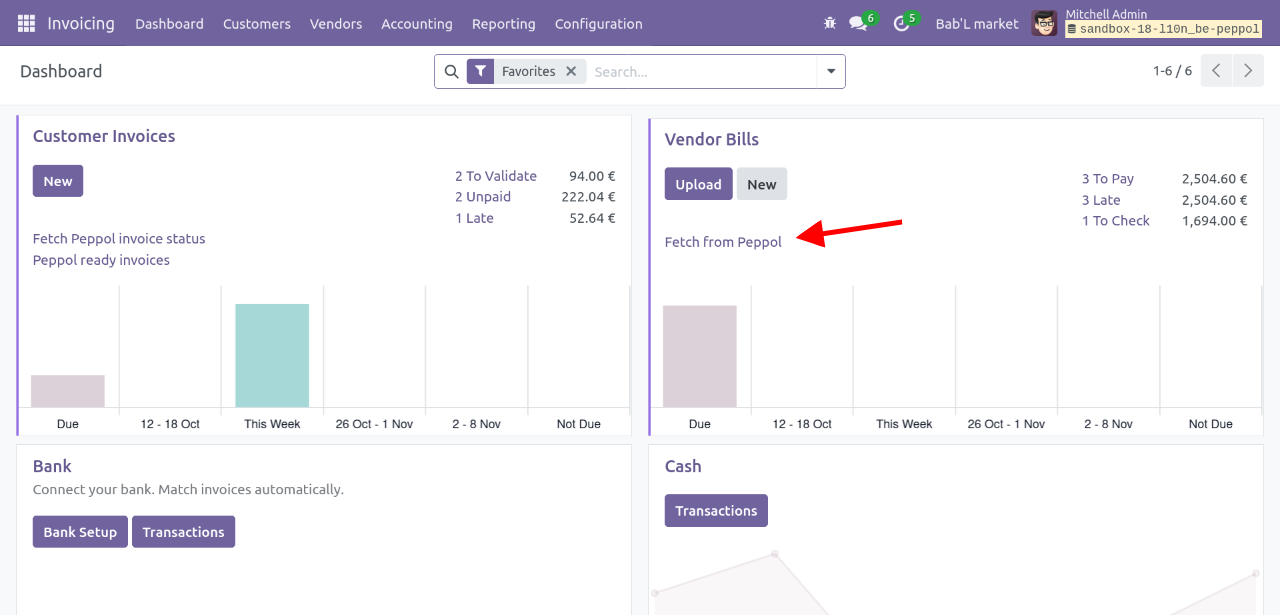The width and height of the screenshot is (1280, 615).
Task: Go to the next page arrow
Action: click(x=1247, y=71)
